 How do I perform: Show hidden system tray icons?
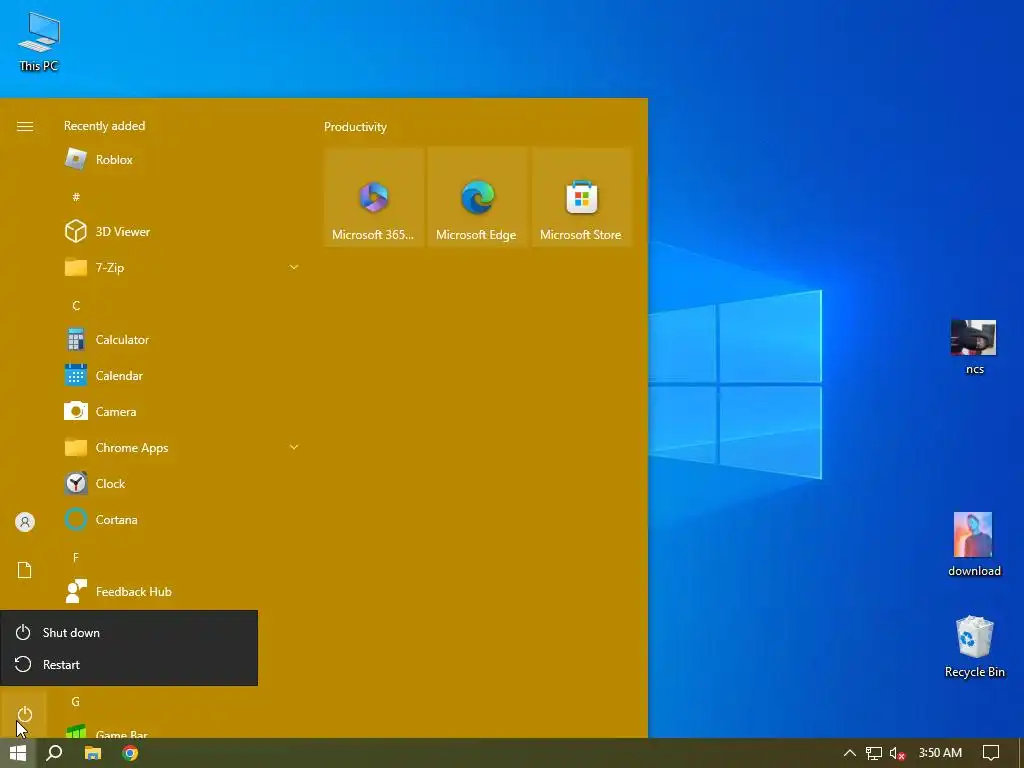(x=850, y=753)
